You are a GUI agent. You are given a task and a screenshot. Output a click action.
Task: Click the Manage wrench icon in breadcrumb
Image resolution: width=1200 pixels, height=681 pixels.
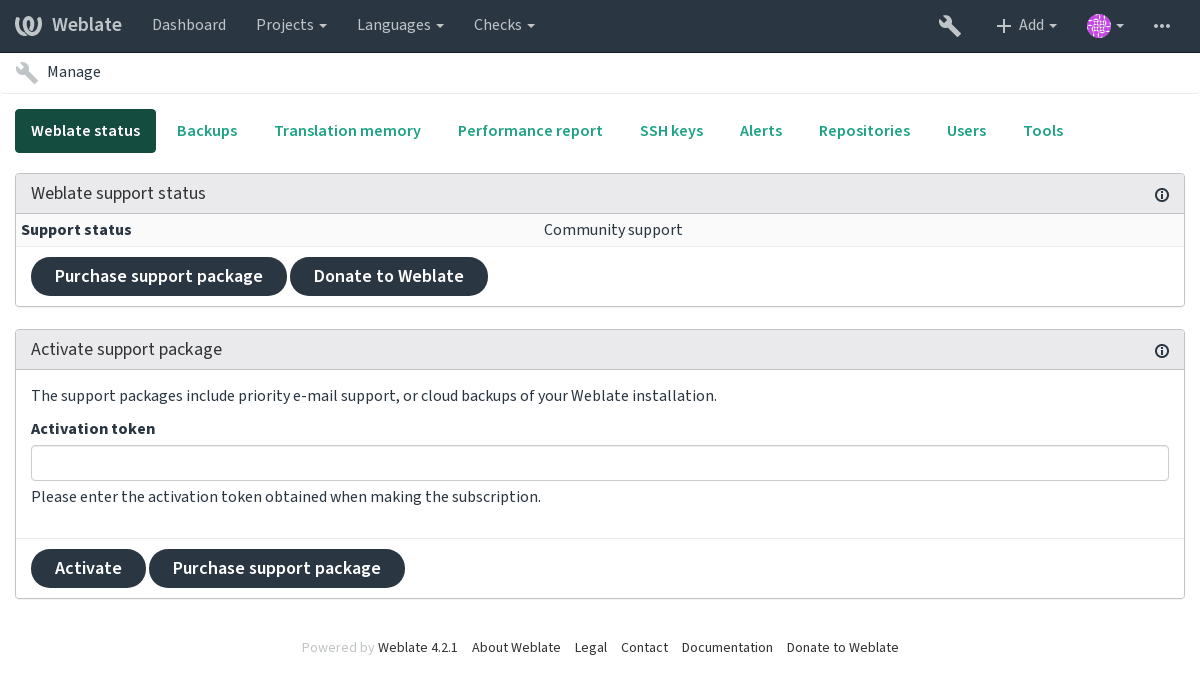27,72
